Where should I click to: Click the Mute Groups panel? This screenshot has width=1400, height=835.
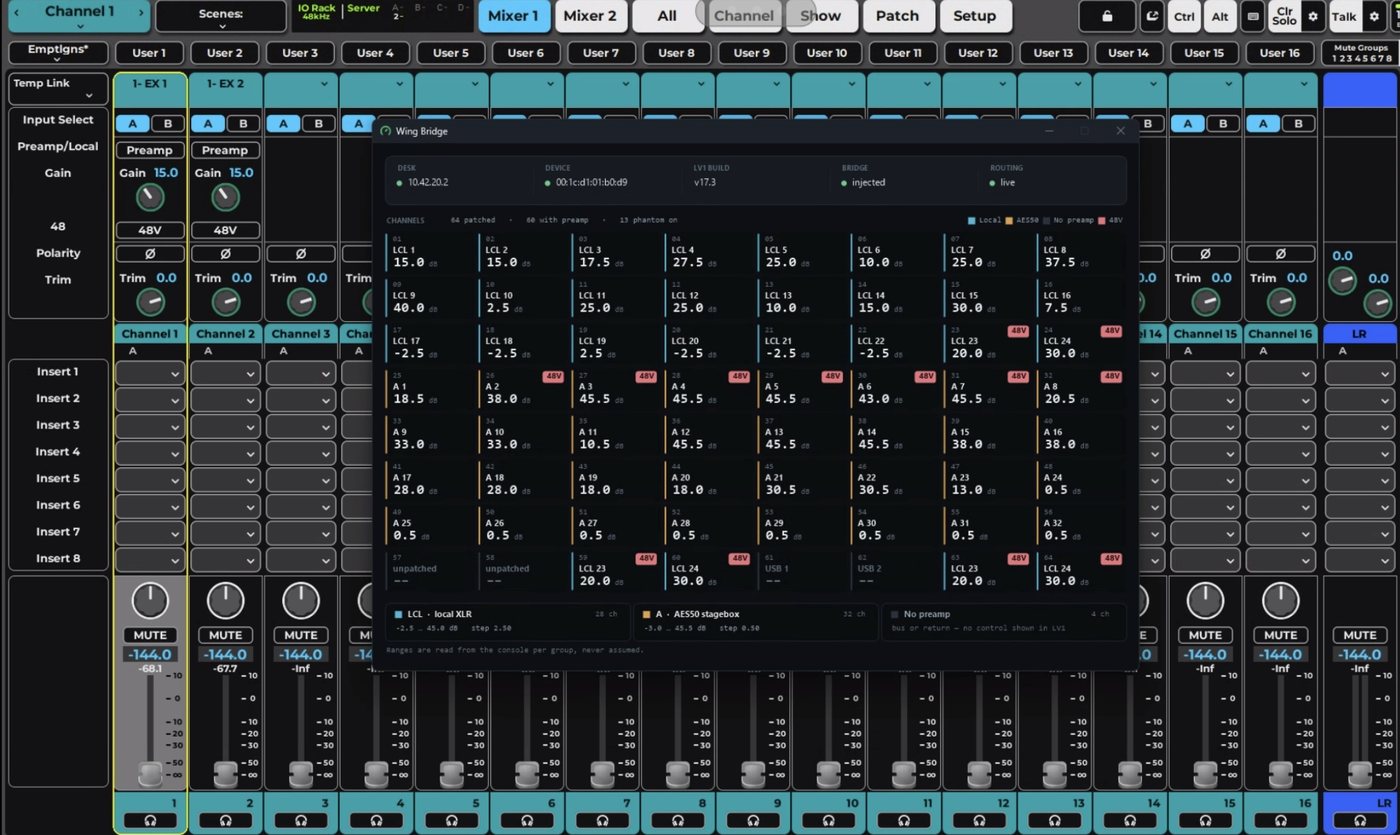coord(1360,53)
